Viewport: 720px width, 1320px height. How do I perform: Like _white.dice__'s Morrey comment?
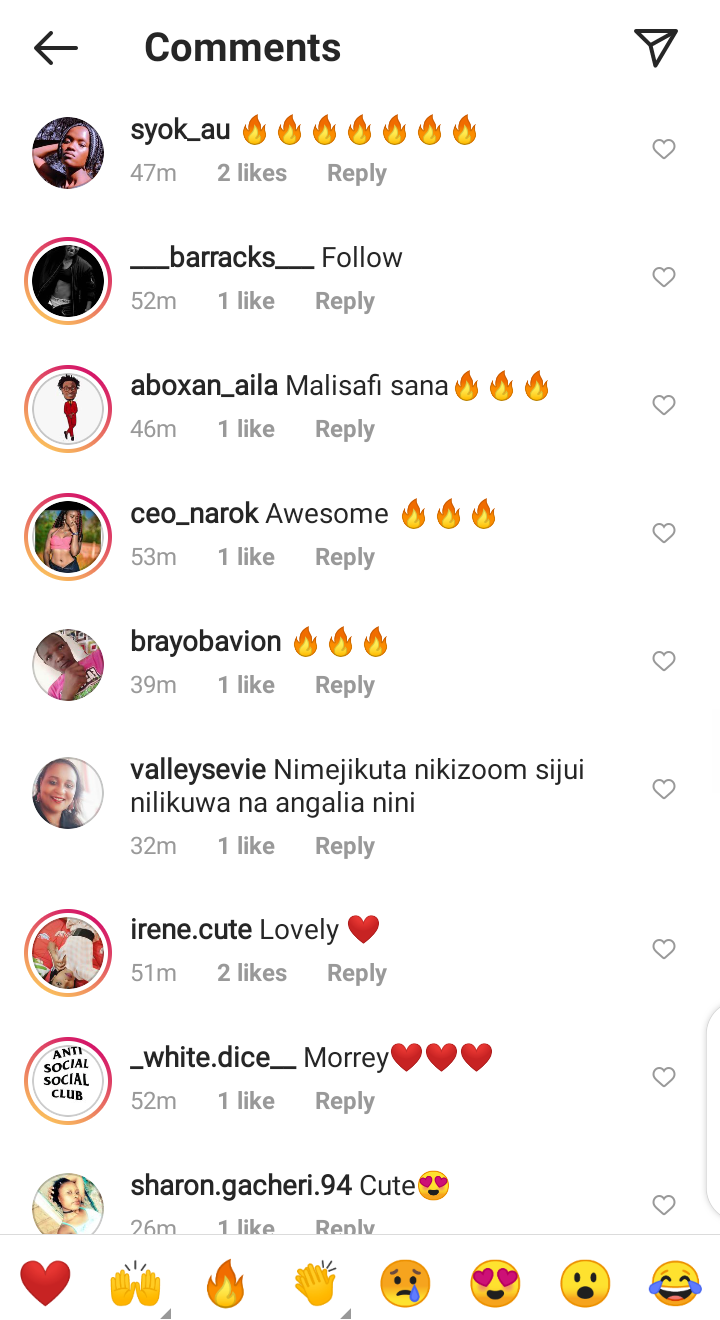tap(664, 1077)
